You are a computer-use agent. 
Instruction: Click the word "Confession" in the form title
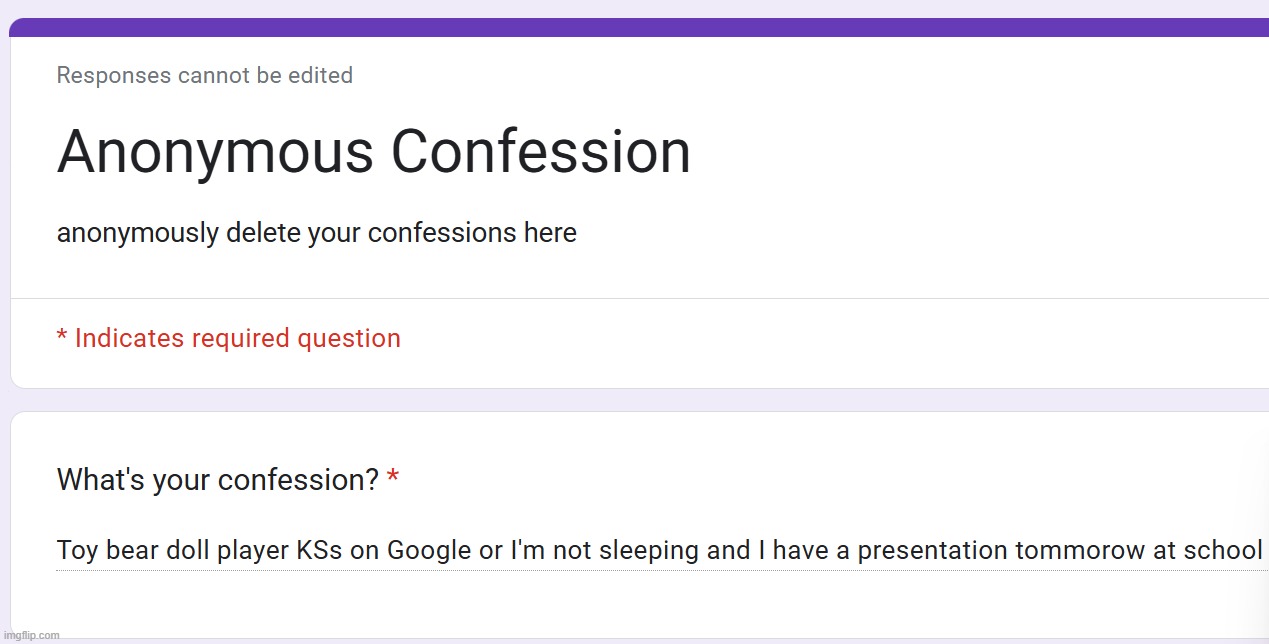[540, 153]
